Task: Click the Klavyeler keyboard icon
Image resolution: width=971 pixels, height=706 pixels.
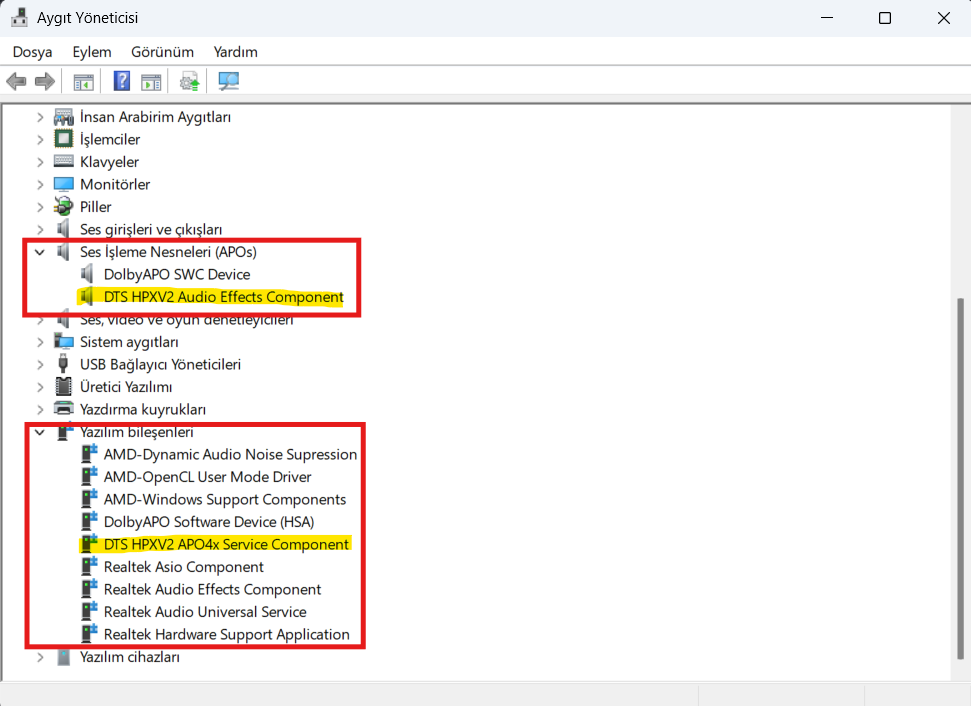Action: (x=64, y=161)
